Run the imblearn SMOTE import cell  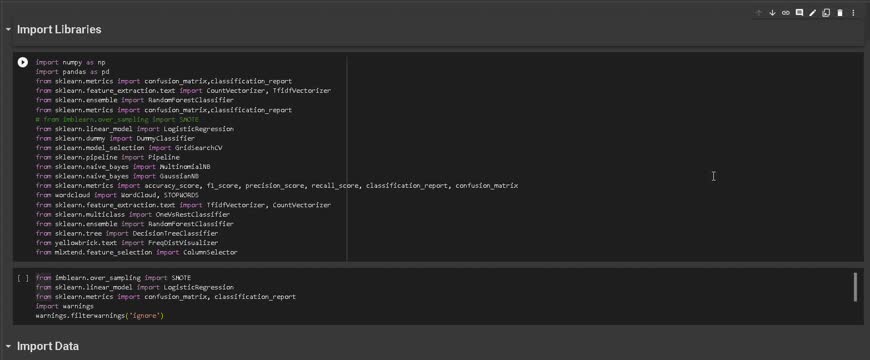click(x=23, y=278)
